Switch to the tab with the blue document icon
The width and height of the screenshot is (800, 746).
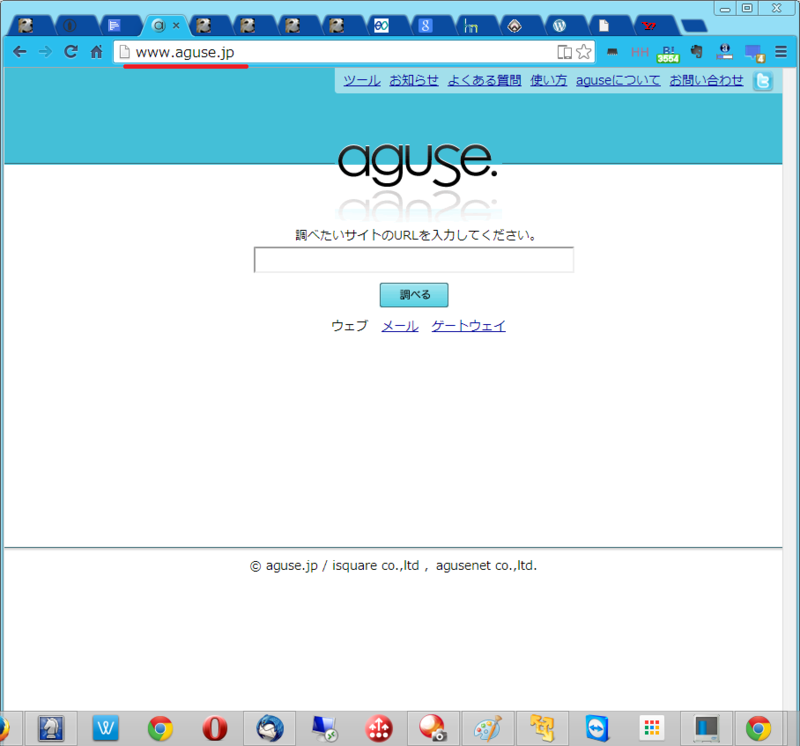tap(121, 26)
